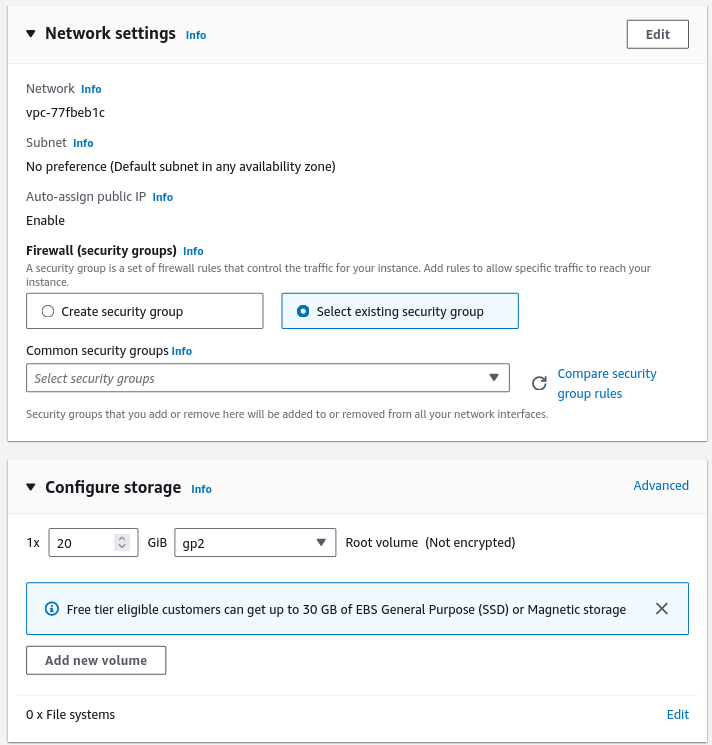Click the Edit button in Network settings
Viewport: 712px width, 745px height.
(x=657, y=34)
